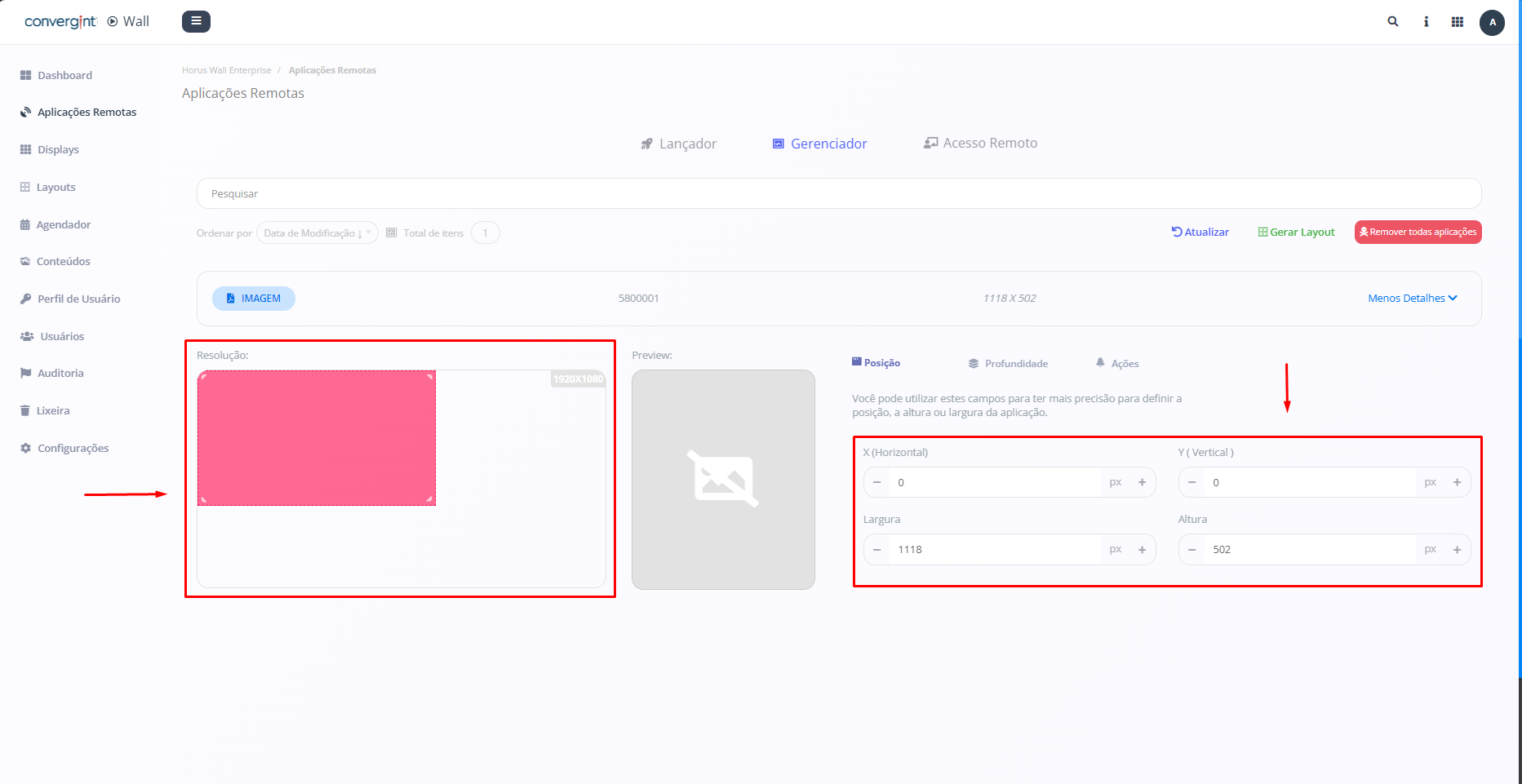Open the user avatar profile menu
This screenshot has height=784, width=1522.
1492,22
